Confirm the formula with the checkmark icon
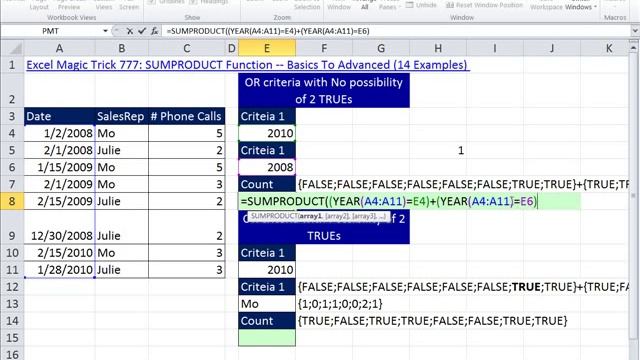 point(142,31)
